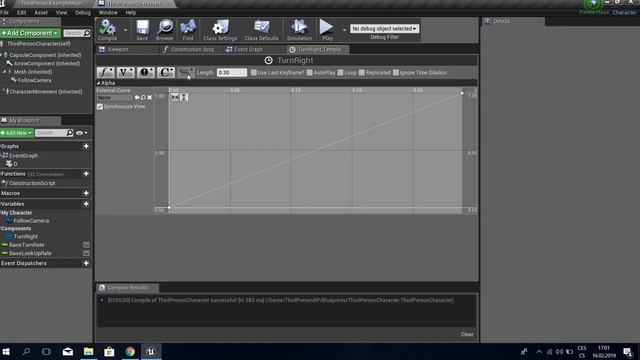Collapse the Alpha track

[x=98, y=83]
